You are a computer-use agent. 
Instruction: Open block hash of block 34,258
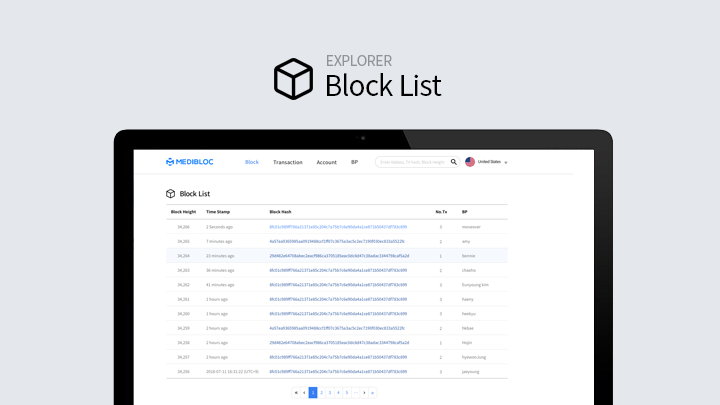tap(339, 343)
